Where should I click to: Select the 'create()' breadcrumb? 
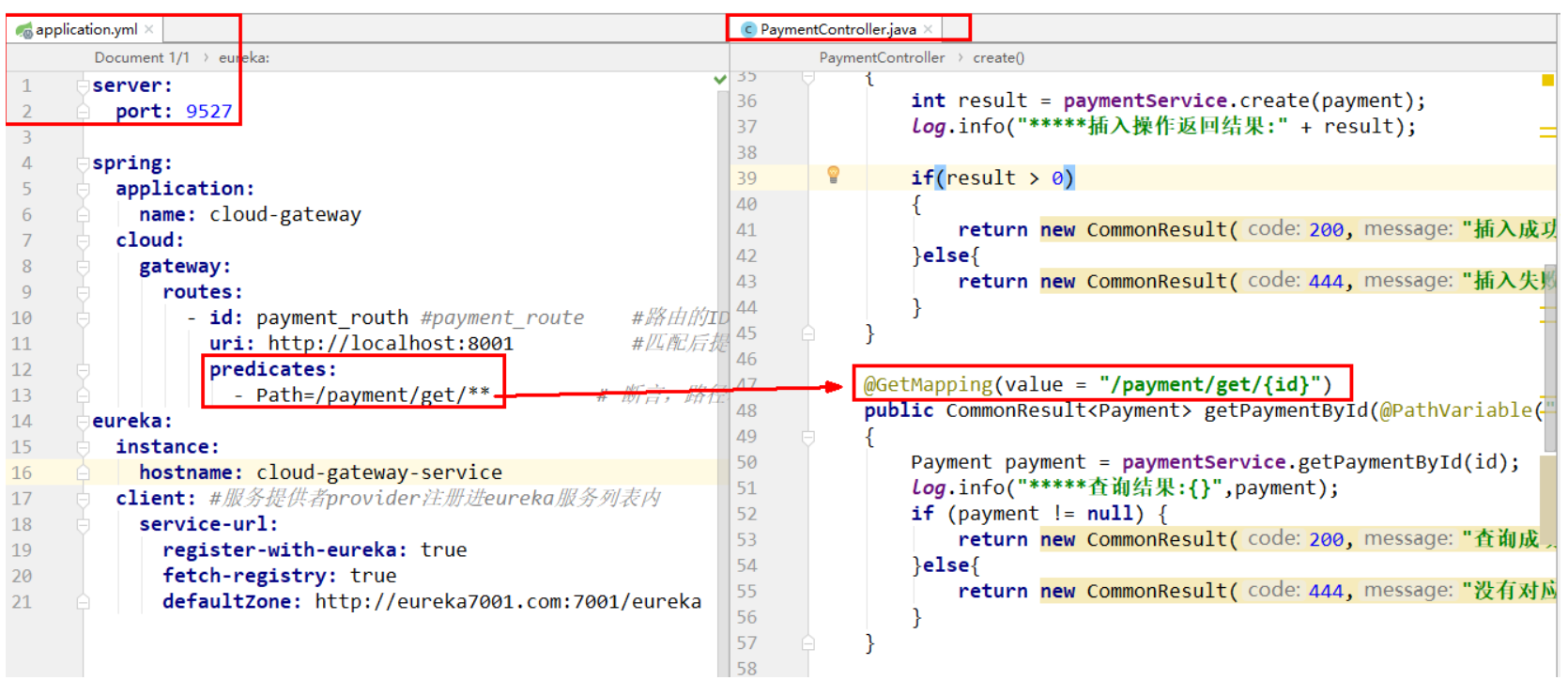(998, 57)
